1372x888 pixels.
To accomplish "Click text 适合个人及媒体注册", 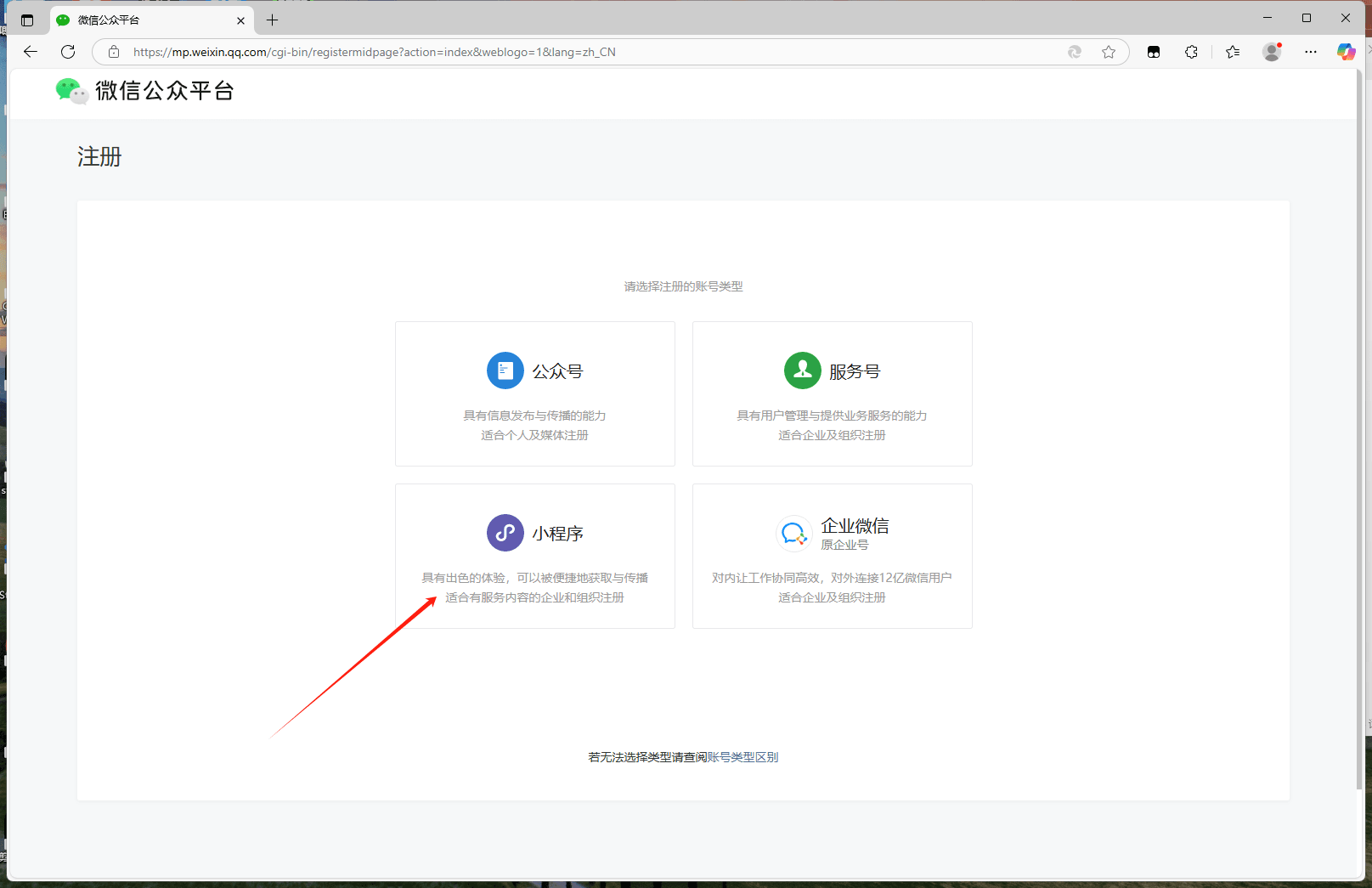I will (535, 435).
